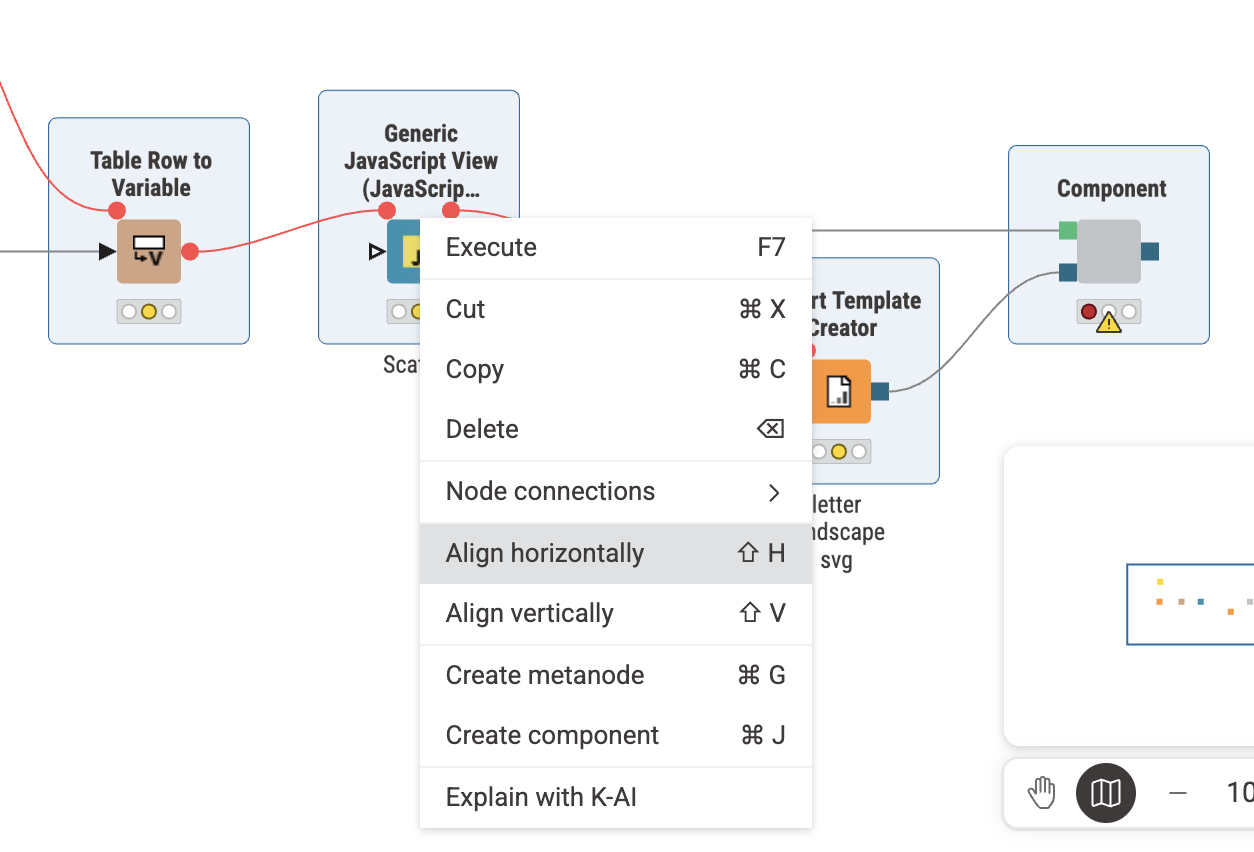Click the Table Row to Variable node icon
This screenshot has width=1254, height=852.
click(x=149, y=252)
